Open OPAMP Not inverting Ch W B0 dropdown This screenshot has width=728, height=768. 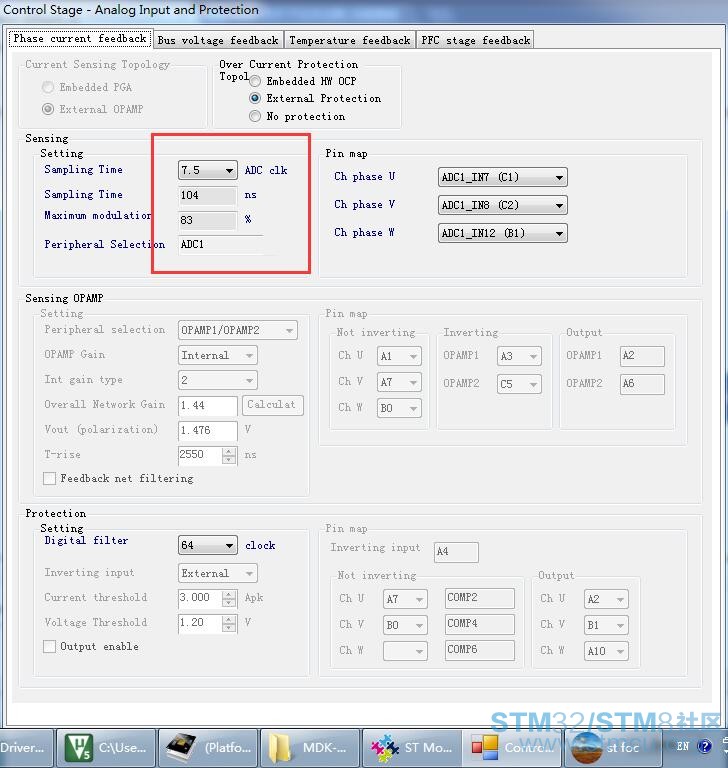point(399,408)
